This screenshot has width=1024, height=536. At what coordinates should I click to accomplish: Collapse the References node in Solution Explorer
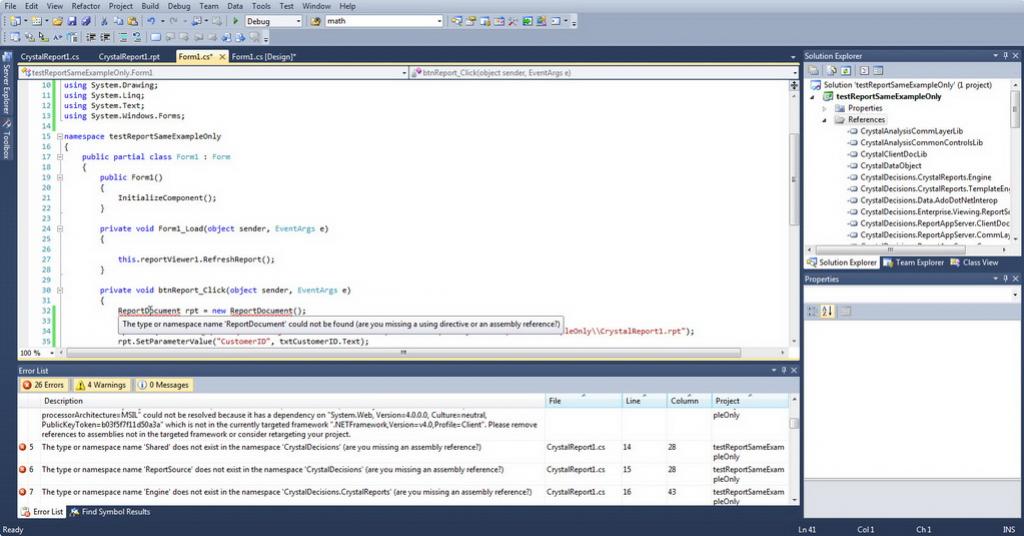pos(824,120)
